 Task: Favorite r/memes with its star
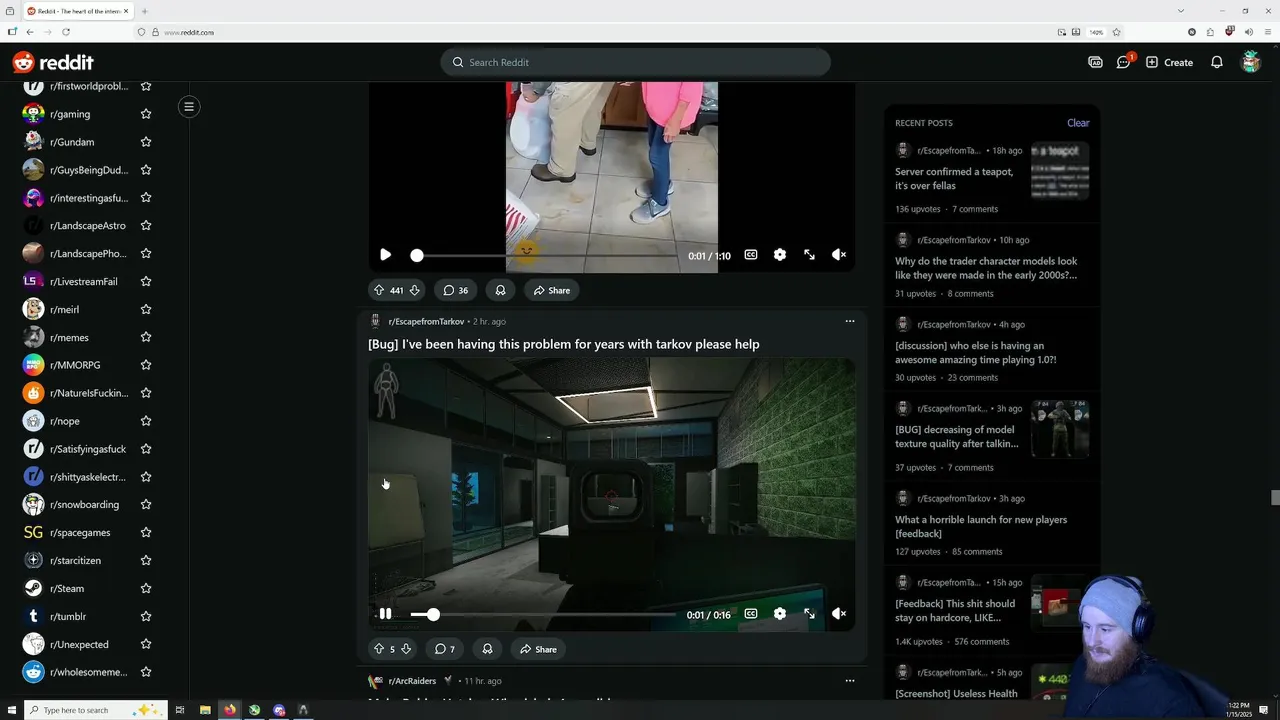(x=146, y=337)
